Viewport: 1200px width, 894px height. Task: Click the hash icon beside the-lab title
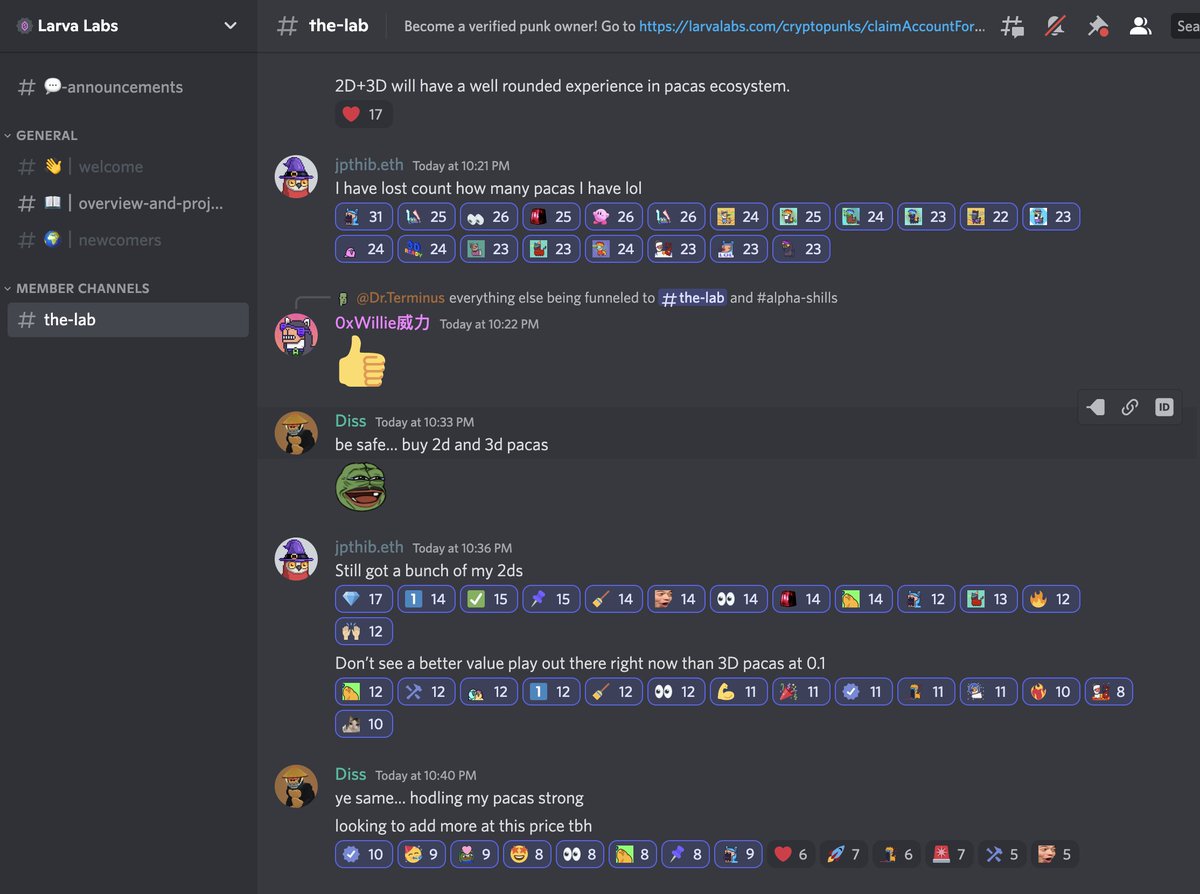287,26
